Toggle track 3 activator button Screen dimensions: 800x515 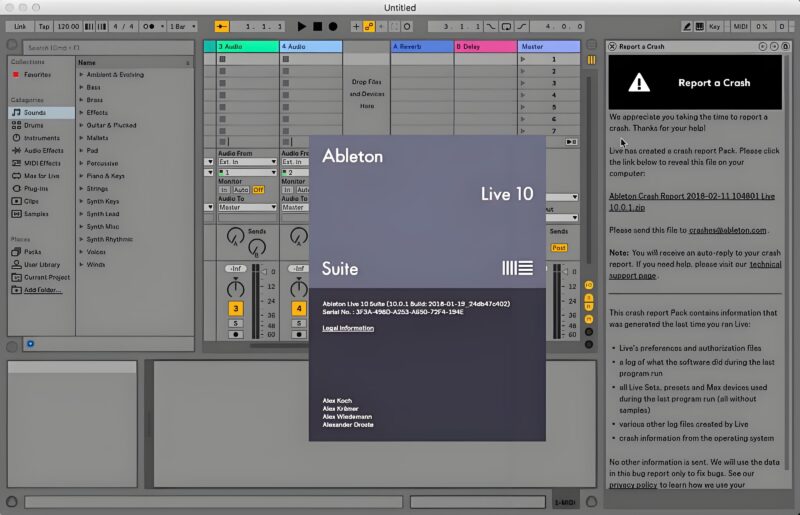tap(235, 308)
